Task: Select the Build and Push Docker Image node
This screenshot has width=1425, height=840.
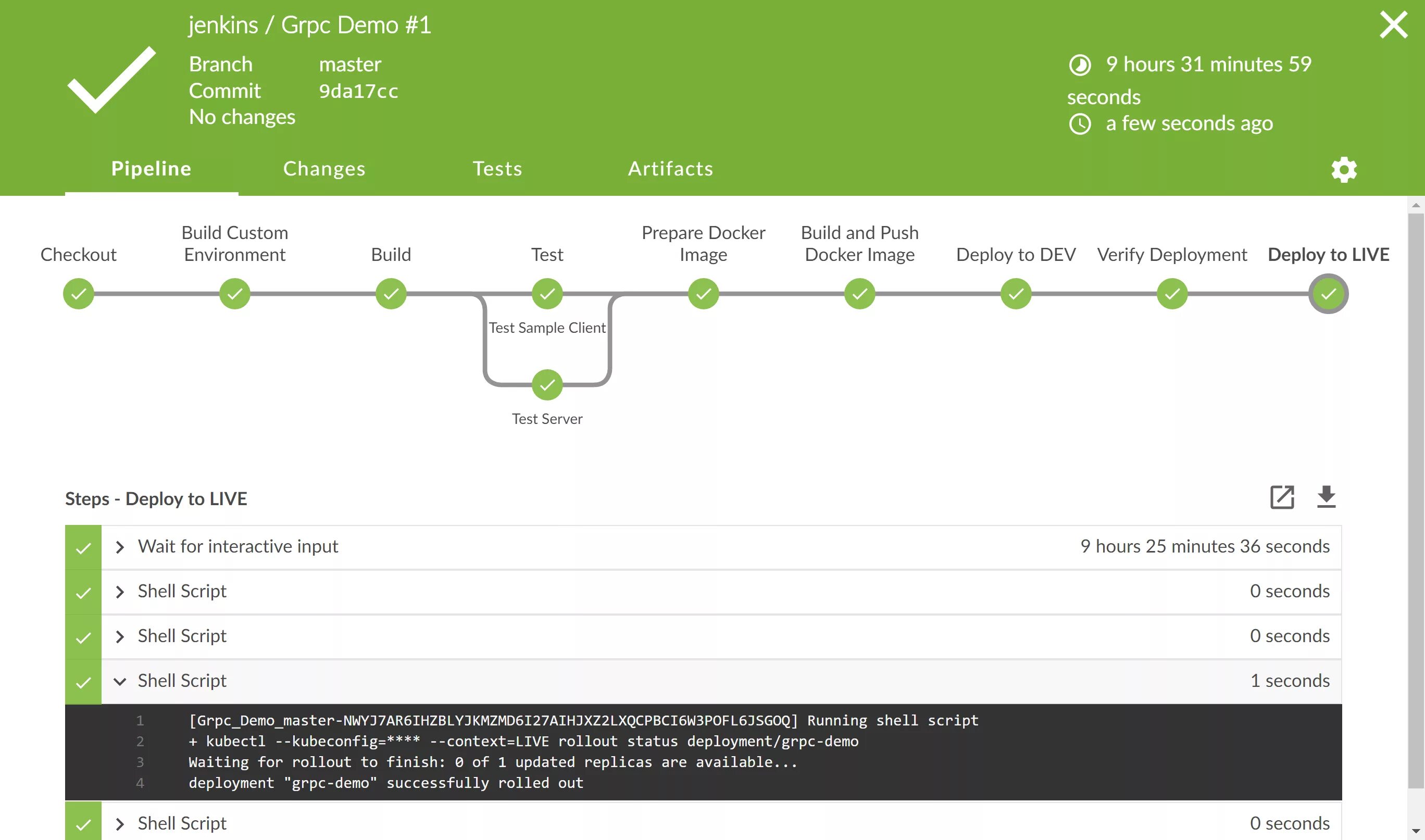Action: pos(860,294)
